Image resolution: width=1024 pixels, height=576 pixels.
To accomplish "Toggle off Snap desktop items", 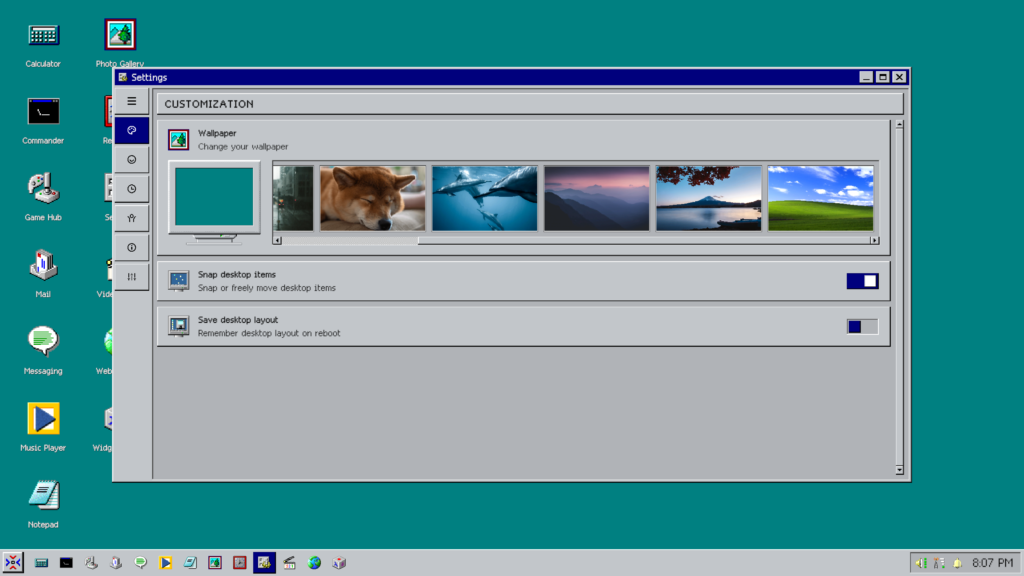I will pos(861,280).
